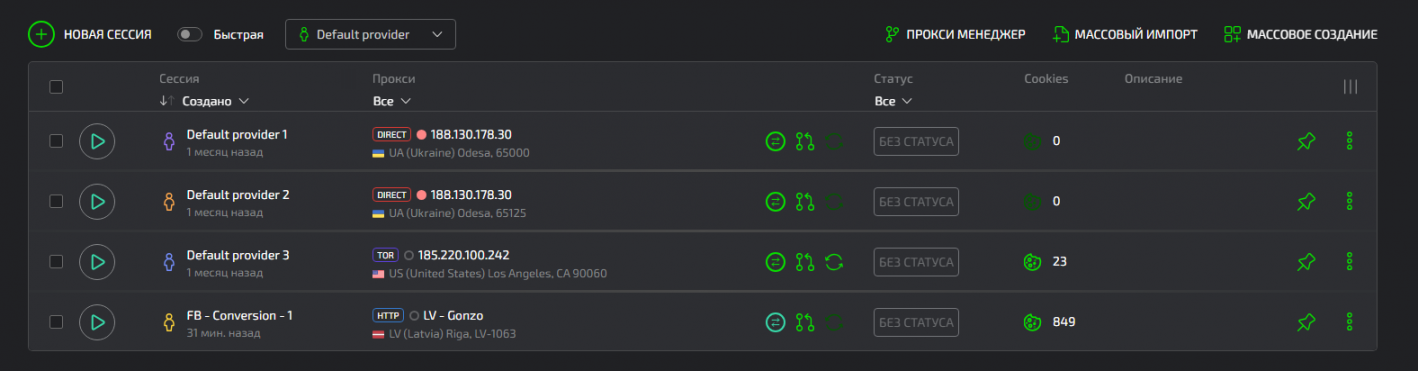Screen dimensions: 1418x371
Task: Open proxy branch icon for FB - Conversion - 1
Action: coord(805,322)
